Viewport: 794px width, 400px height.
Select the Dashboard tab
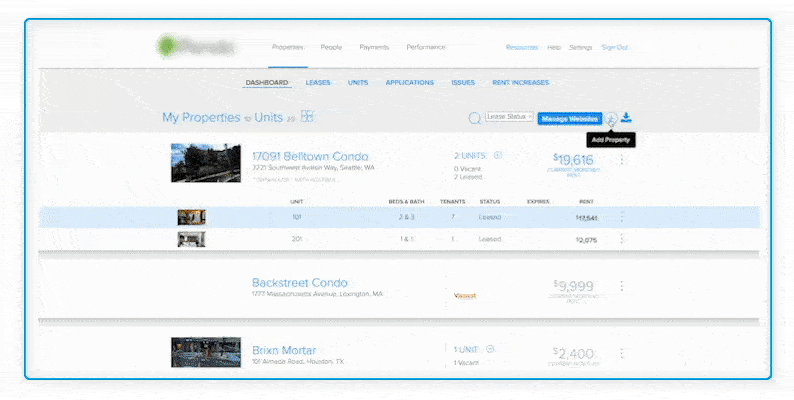[x=267, y=83]
